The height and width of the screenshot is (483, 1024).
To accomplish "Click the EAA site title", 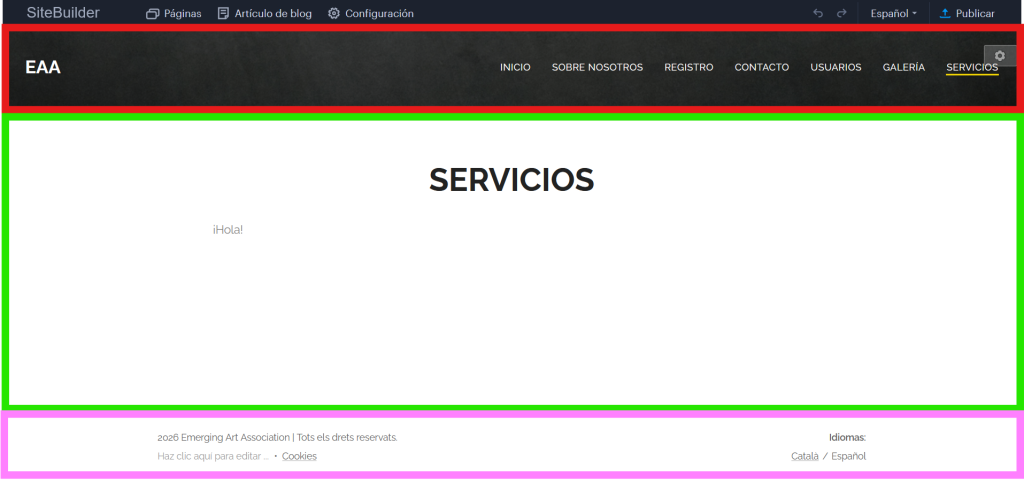I will point(43,67).
